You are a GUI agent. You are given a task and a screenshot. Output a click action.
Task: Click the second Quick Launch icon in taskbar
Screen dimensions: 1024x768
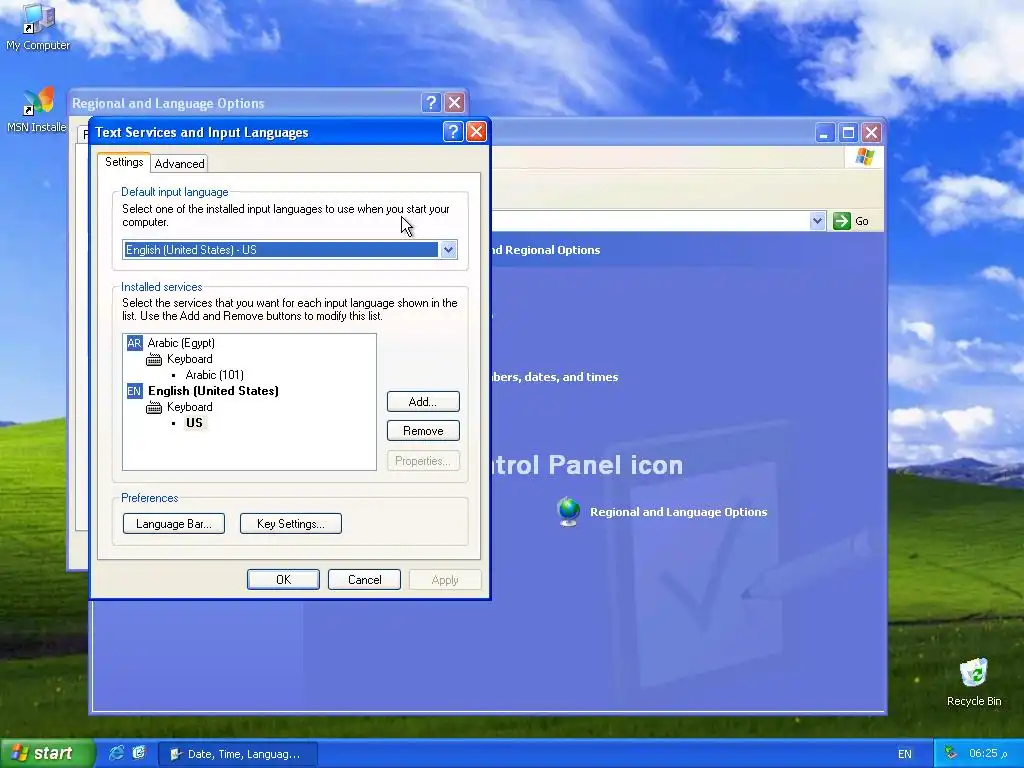coord(138,753)
